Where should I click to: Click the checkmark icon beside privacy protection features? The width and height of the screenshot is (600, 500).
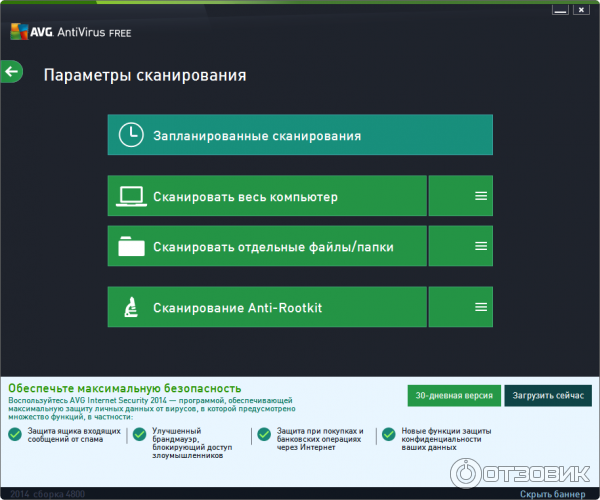click(388, 434)
